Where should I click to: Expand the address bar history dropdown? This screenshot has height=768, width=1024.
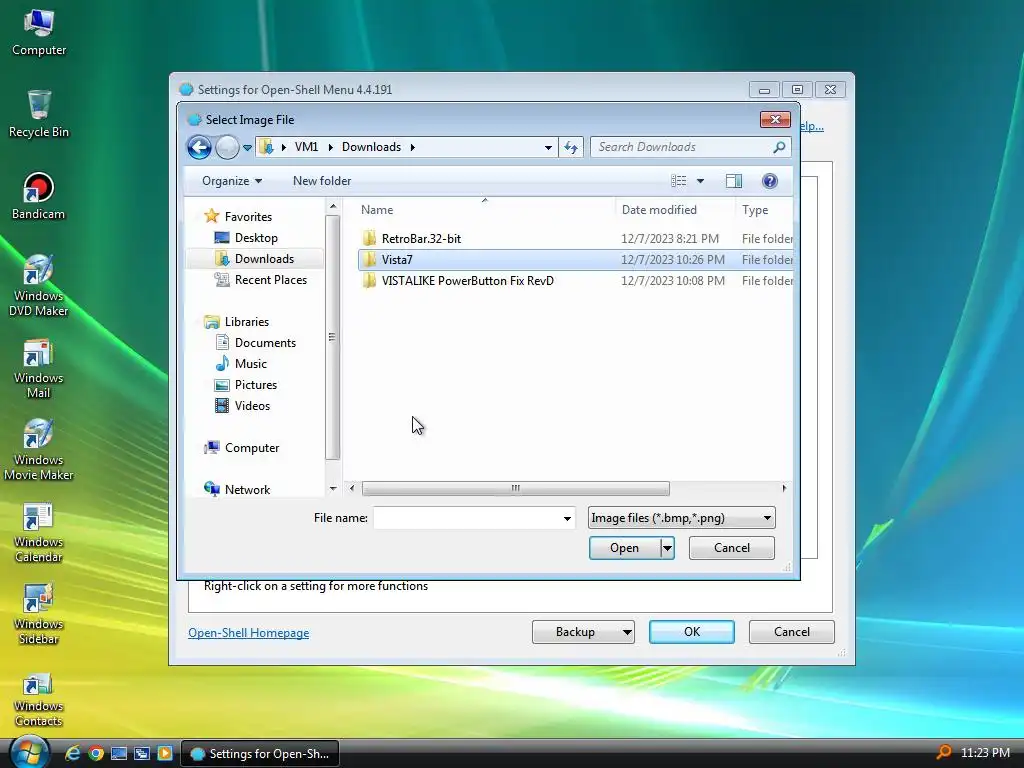click(548, 148)
